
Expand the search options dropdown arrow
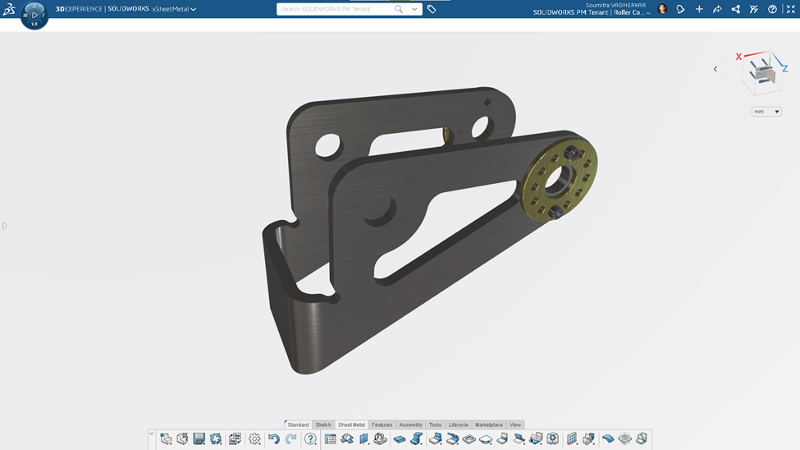(413, 9)
